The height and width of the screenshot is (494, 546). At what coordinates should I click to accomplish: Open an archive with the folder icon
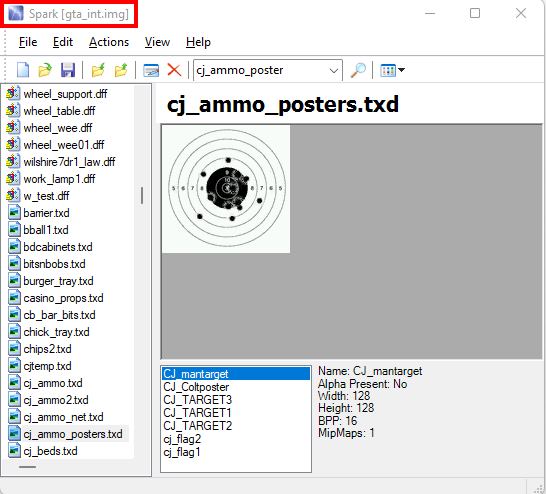pyautogui.click(x=45, y=70)
